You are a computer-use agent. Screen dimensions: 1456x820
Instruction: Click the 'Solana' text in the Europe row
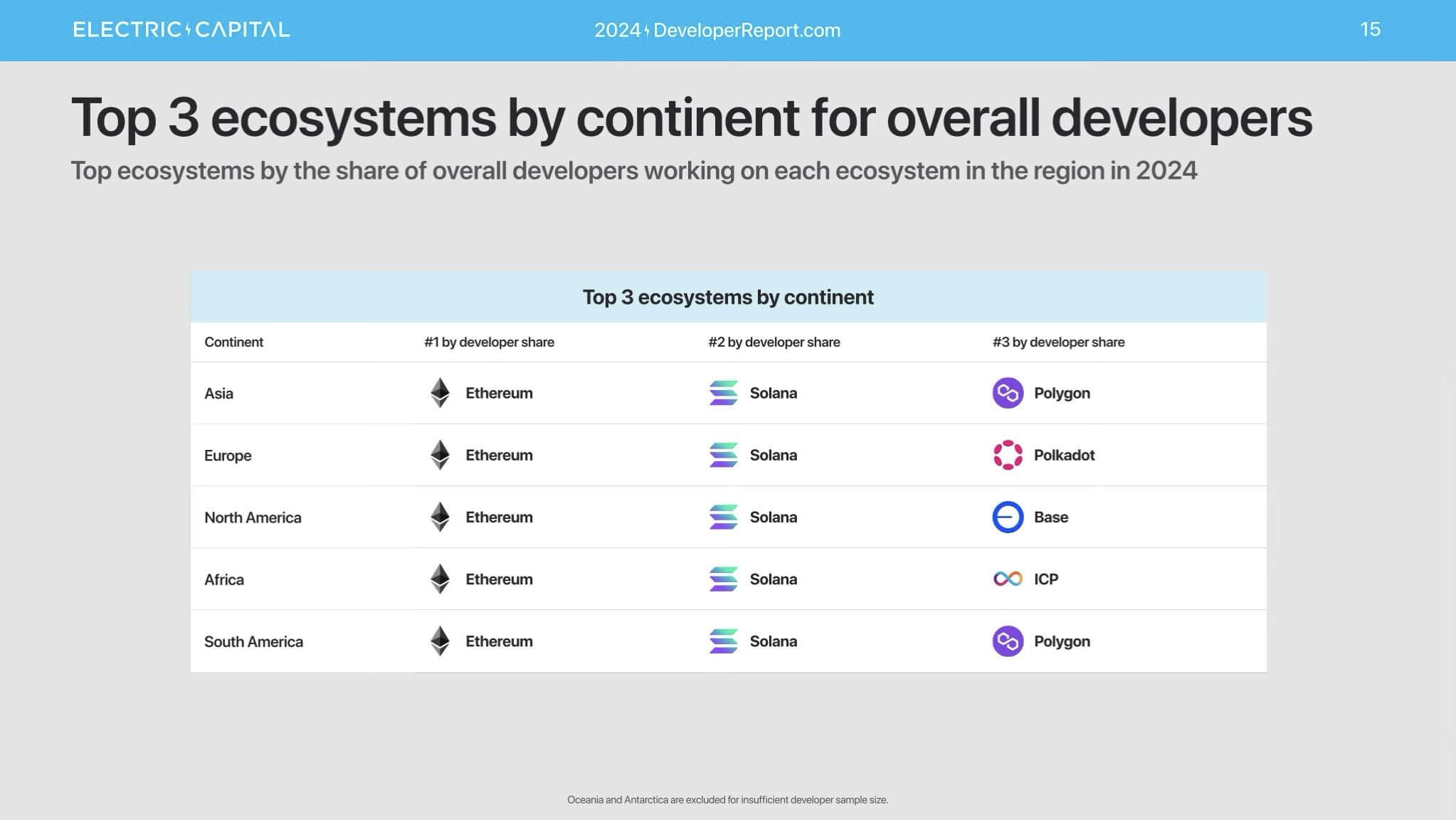point(774,455)
